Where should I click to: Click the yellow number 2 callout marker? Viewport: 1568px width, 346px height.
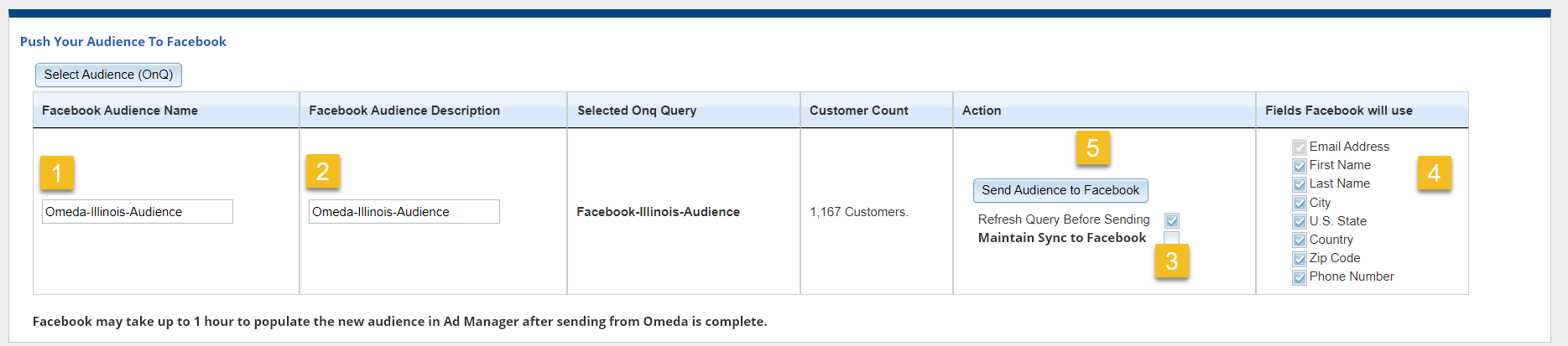(x=323, y=171)
